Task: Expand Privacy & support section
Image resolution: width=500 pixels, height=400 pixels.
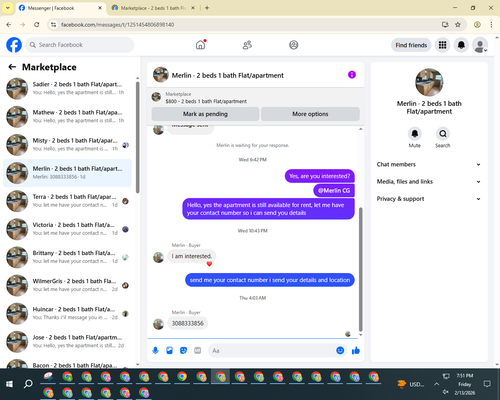Action: coord(429,199)
